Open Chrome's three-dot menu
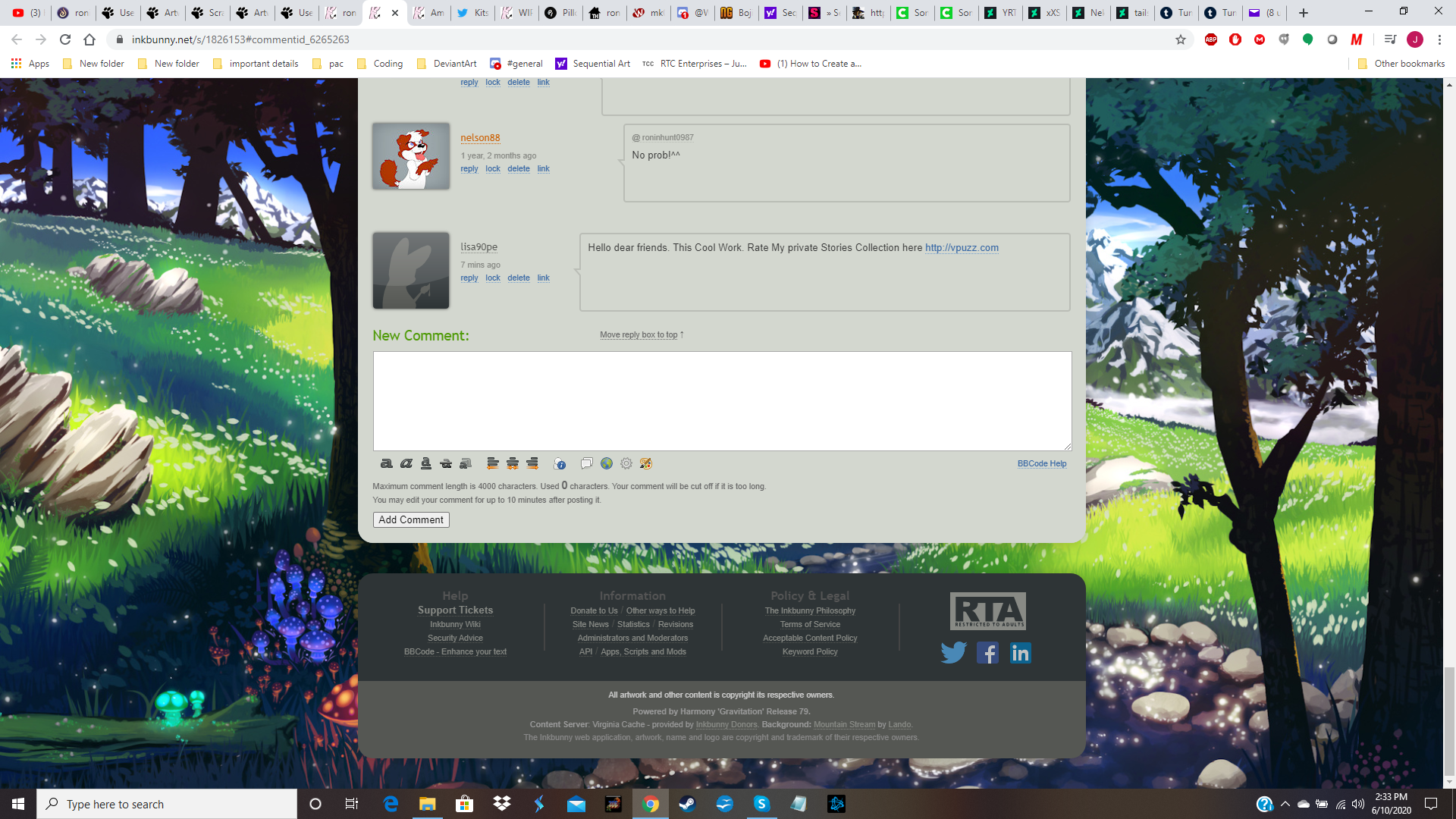 click(x=1439, y=39)
